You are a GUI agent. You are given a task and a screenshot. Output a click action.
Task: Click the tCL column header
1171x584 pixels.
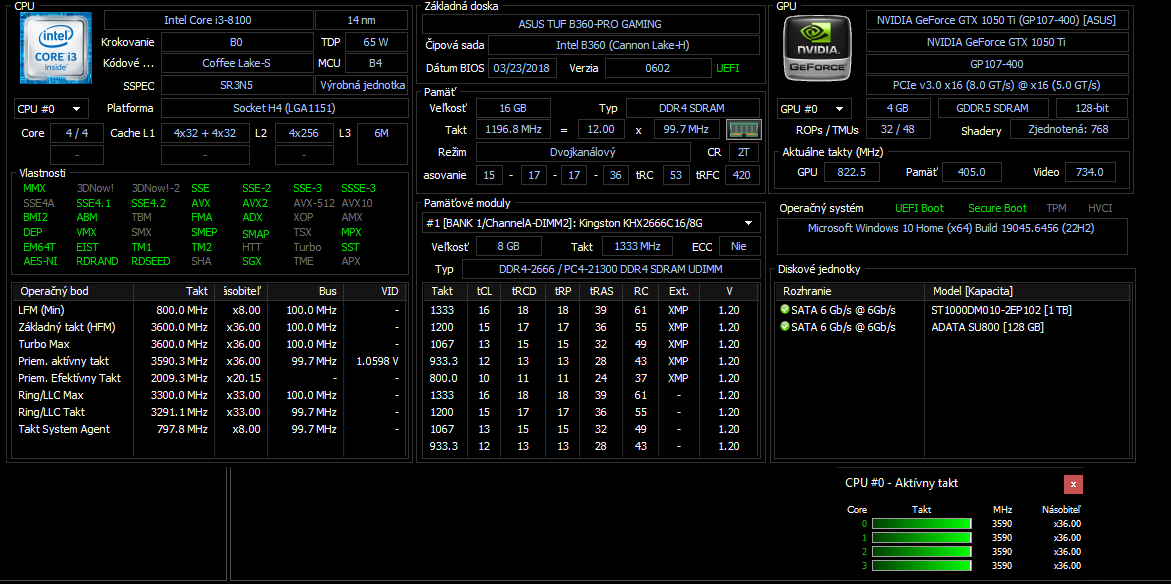tap(484, 291)
